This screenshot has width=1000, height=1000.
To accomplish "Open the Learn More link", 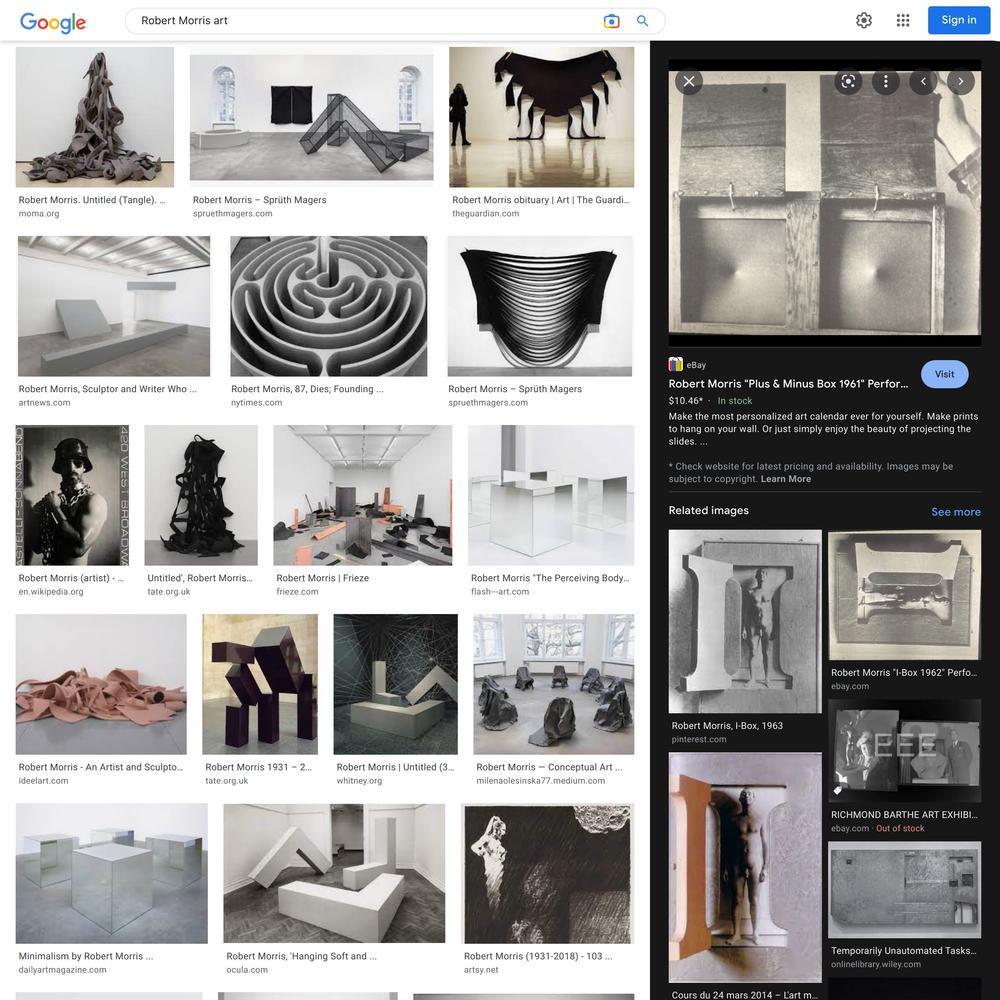I will click(x=786, y=479).
